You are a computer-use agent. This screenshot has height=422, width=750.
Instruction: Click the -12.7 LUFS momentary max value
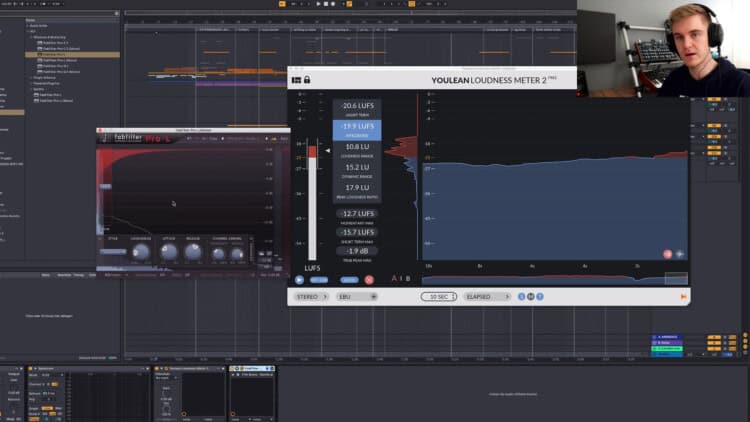click(357, 213)
